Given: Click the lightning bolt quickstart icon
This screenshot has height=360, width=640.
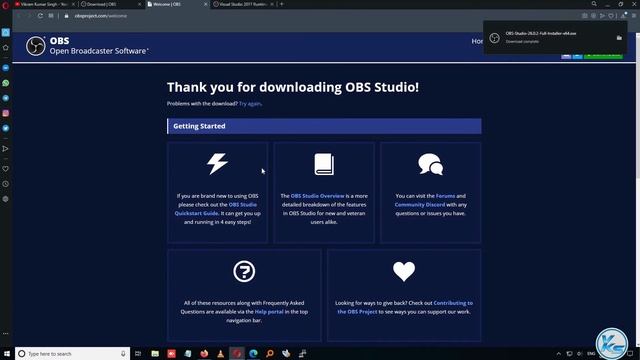Looking at the screenshot, I should click(x=217, y=164).
